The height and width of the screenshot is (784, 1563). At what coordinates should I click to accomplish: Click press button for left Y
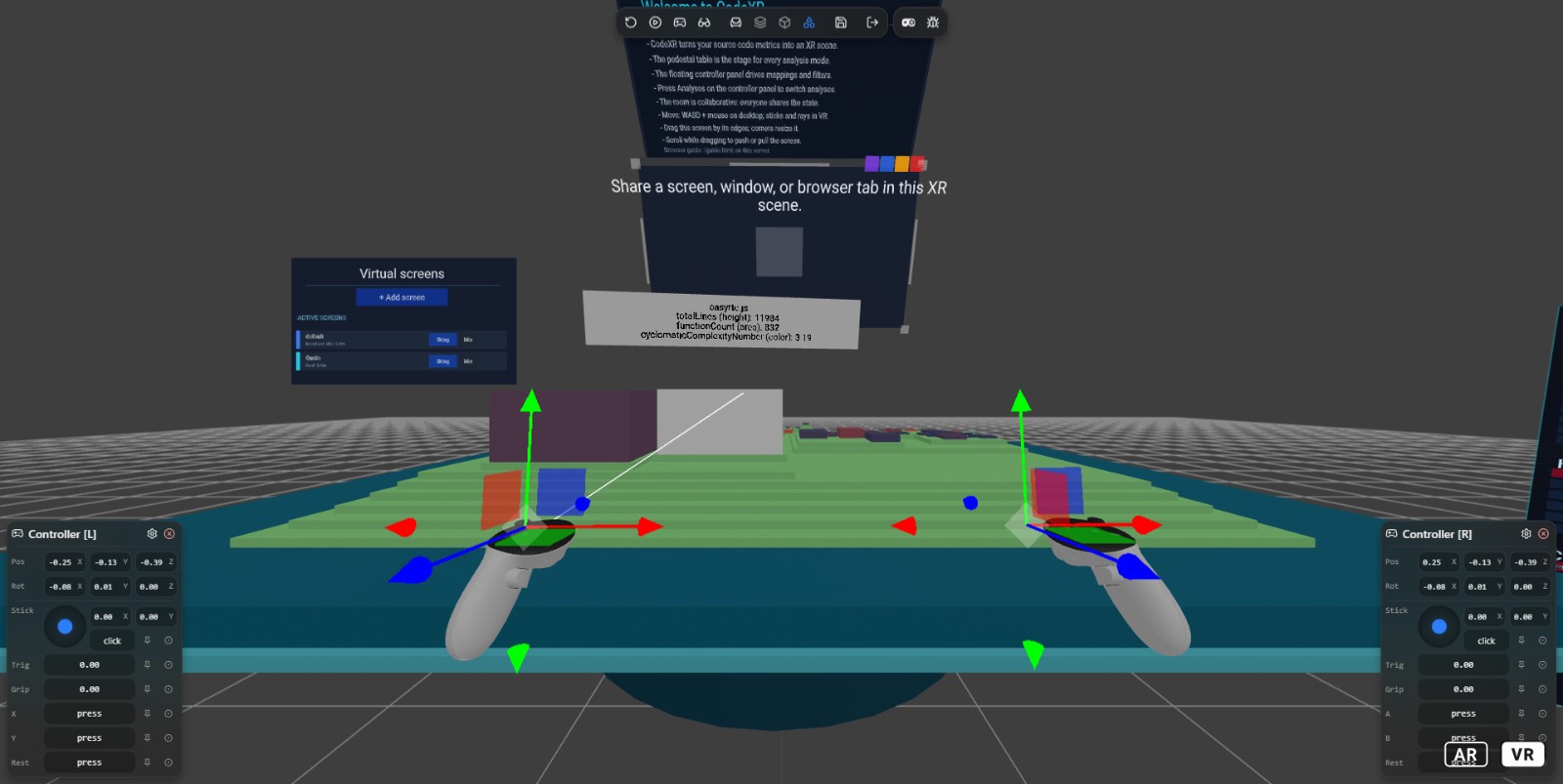click(x=89, y=738)
